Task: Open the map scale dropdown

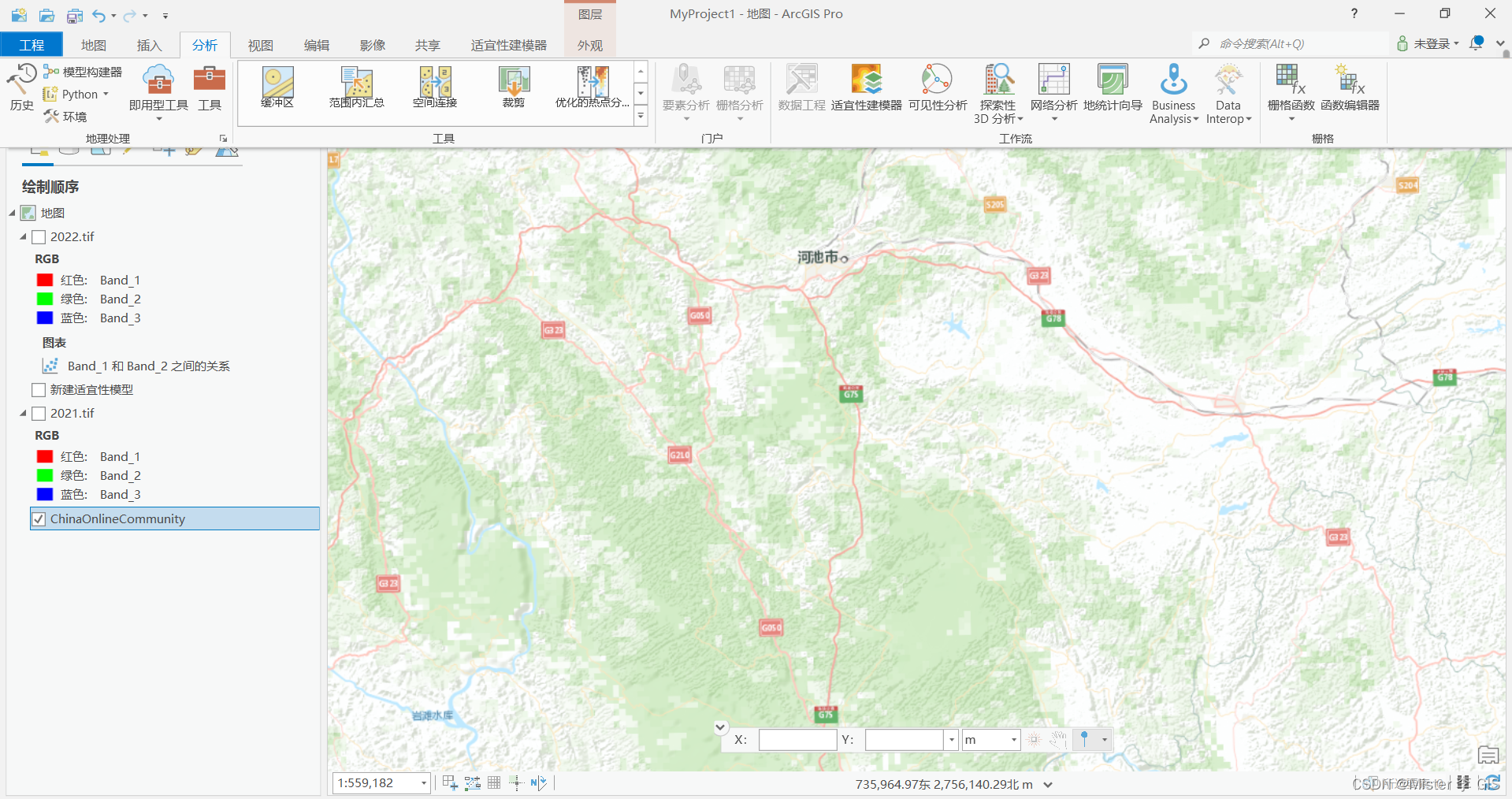Action: click(423, 783)
